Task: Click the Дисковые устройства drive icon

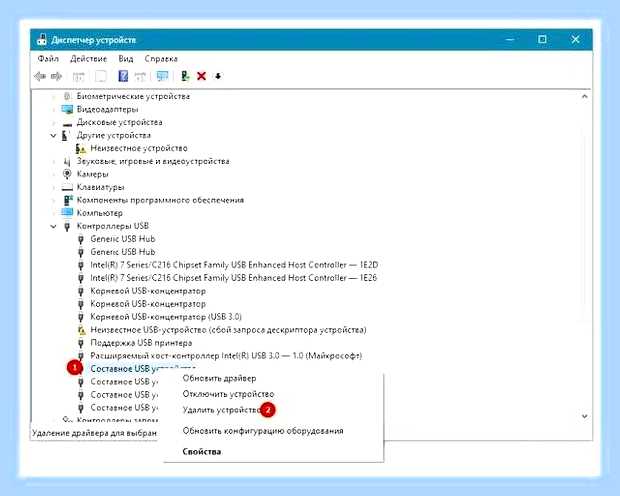Action: pyautogui.click(x=67, y=123)
